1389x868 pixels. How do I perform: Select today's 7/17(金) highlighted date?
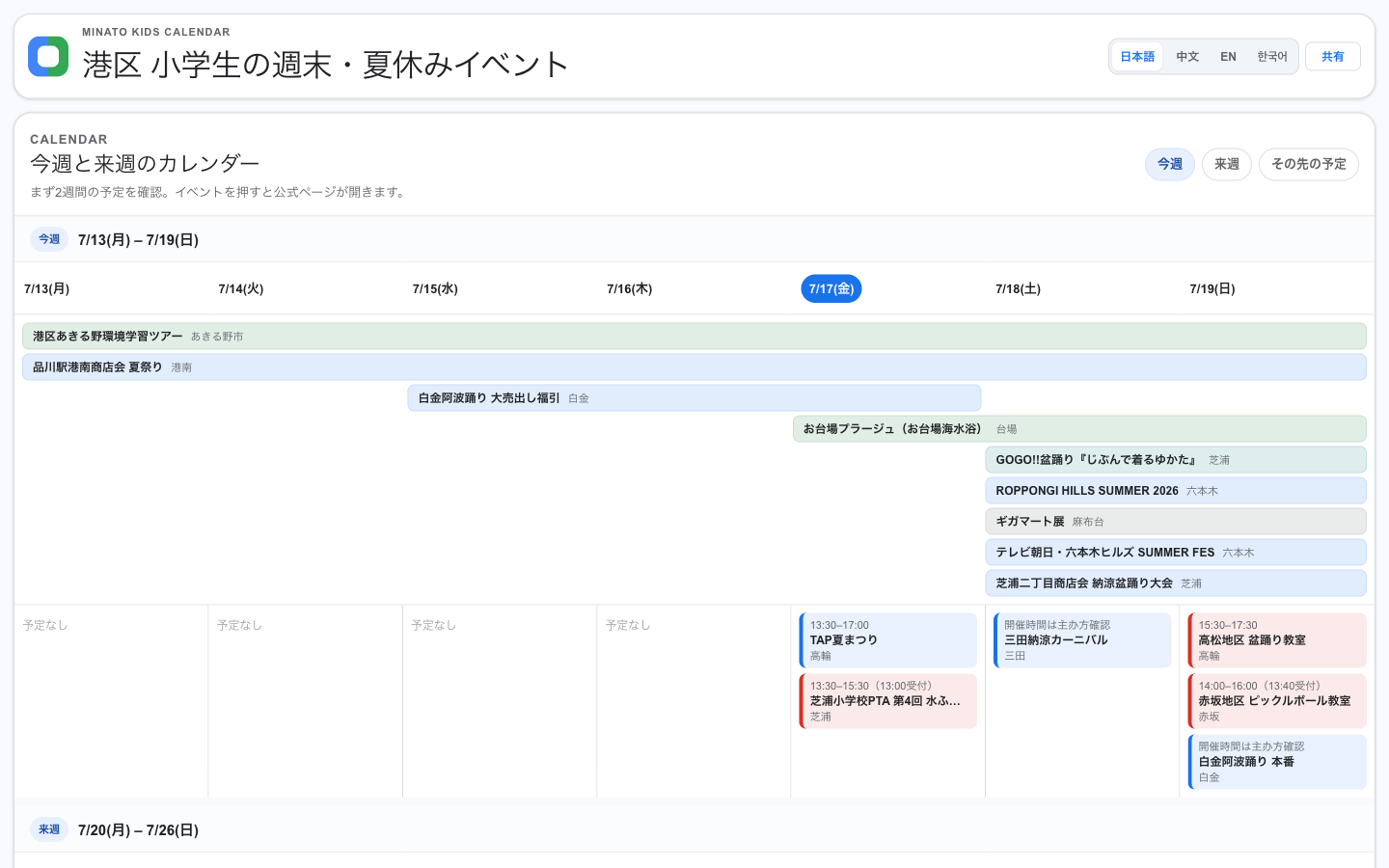[831, 289]
